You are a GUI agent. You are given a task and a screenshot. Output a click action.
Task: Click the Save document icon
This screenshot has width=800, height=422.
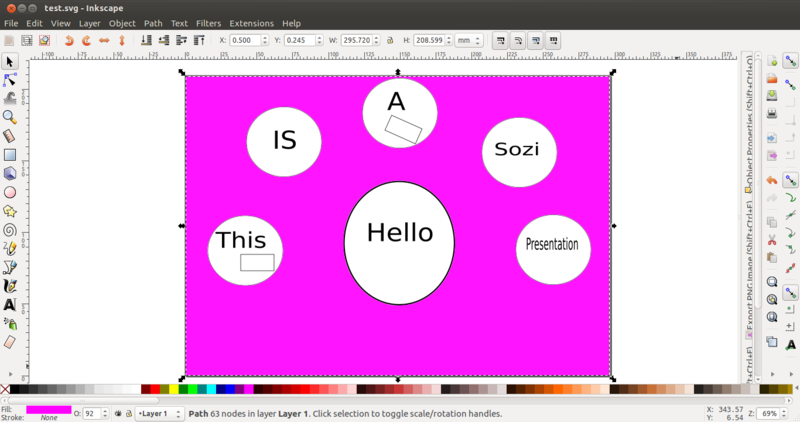click(x=772, y=95)
